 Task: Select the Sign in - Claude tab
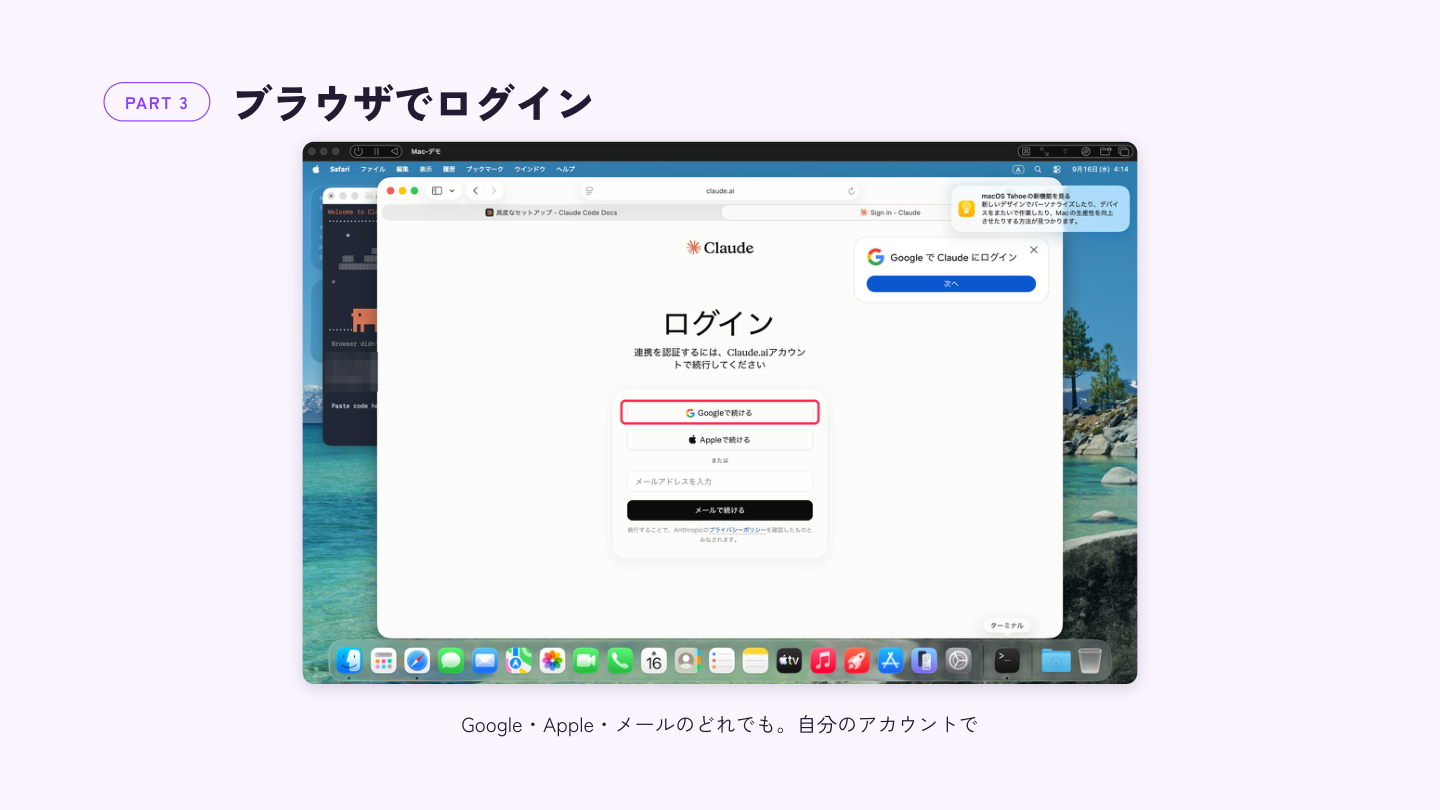890,212
